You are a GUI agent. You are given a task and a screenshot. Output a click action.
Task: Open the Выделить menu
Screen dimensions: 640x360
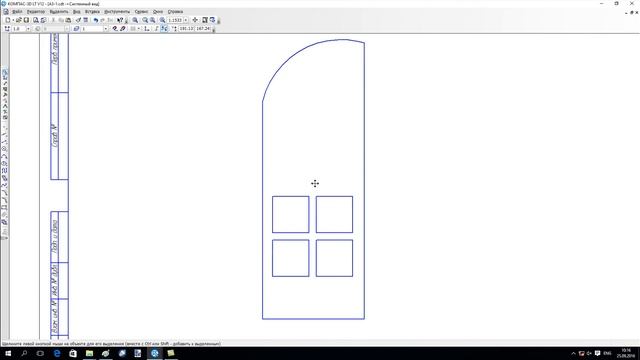pyautogui.click(x=59, y=12)
